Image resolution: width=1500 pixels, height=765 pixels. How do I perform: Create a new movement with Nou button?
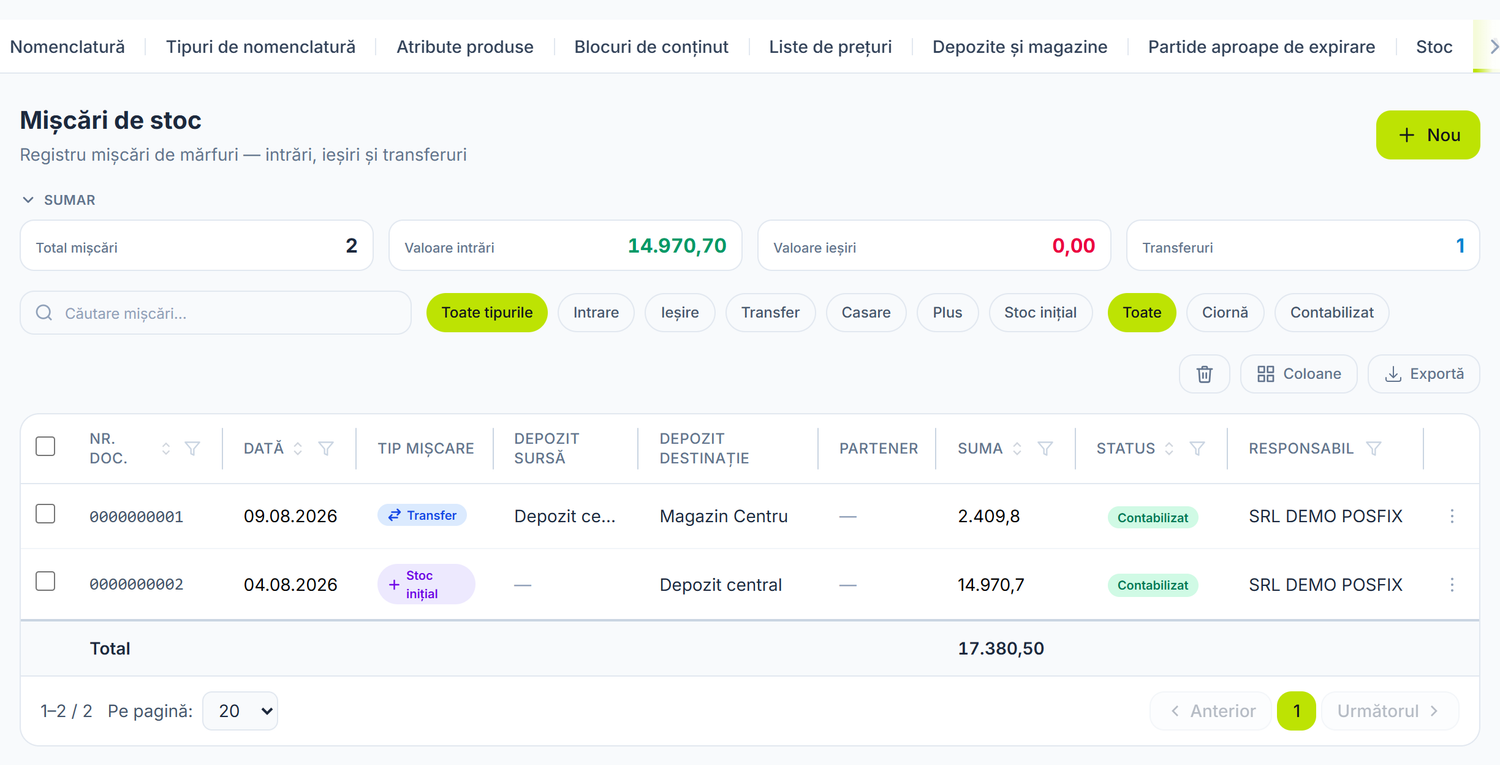click(x=1428, y=135)
